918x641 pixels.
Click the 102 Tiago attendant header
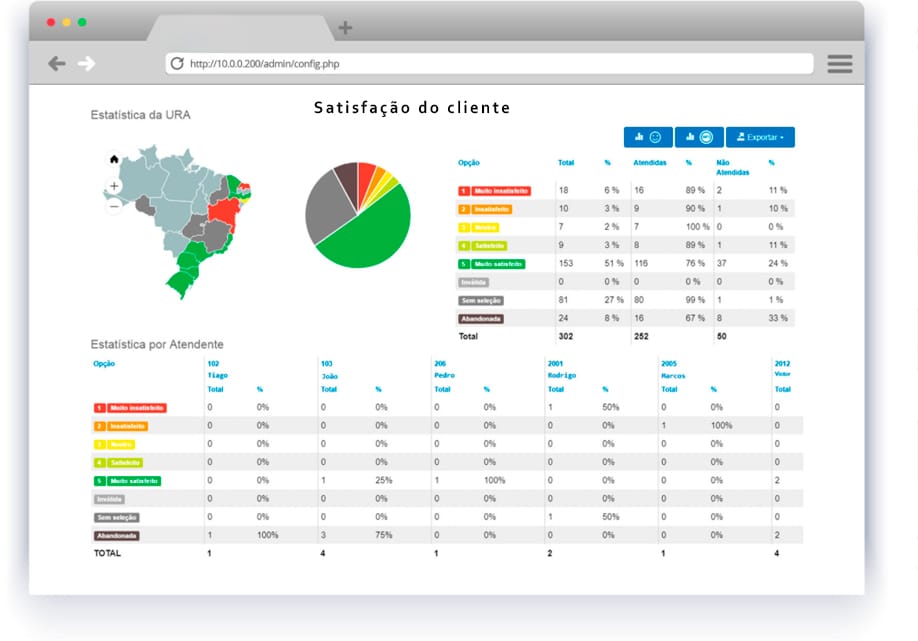pyautogui.click(x=217, y=369)
